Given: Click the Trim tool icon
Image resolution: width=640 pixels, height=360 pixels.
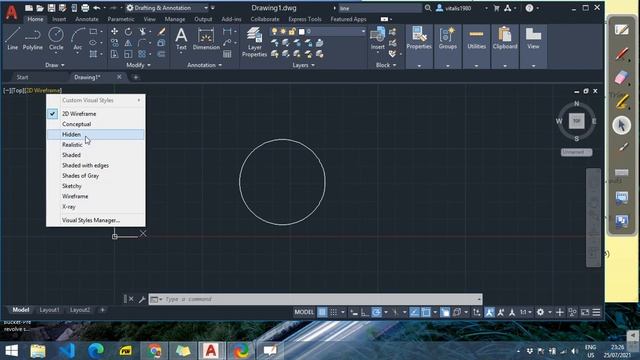Looking at the screenshot, I should click(142, 31).
